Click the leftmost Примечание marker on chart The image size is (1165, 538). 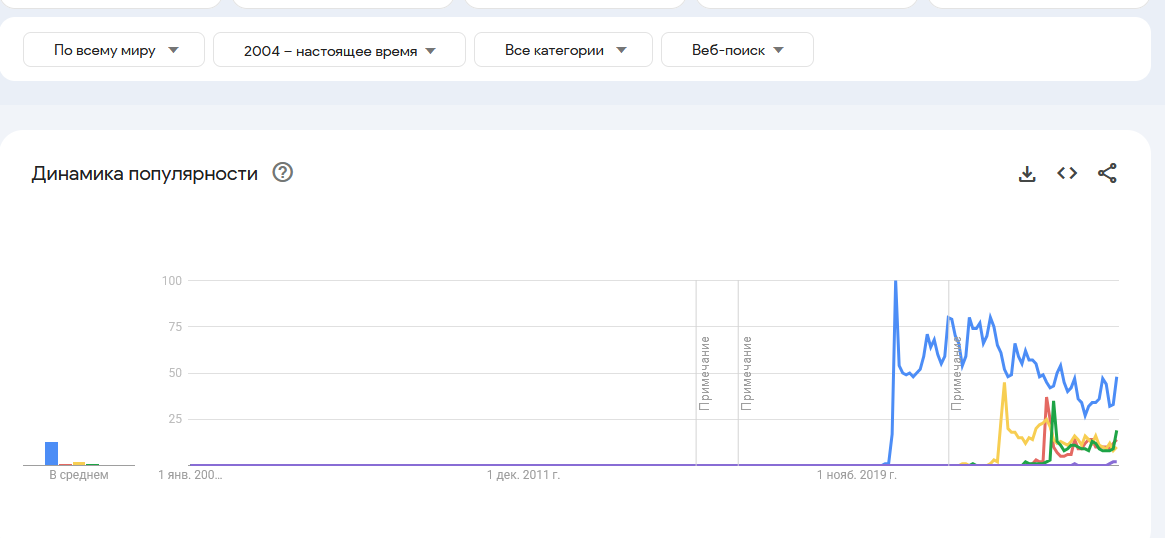click(x=705, y=373)
